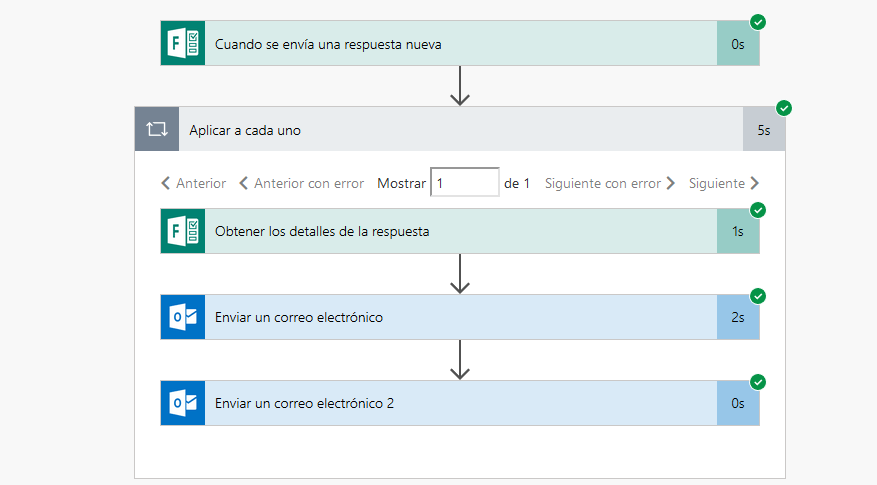
Task: Click Outlook icon on Enviar un correo electrónico
Action: (183, 317)
